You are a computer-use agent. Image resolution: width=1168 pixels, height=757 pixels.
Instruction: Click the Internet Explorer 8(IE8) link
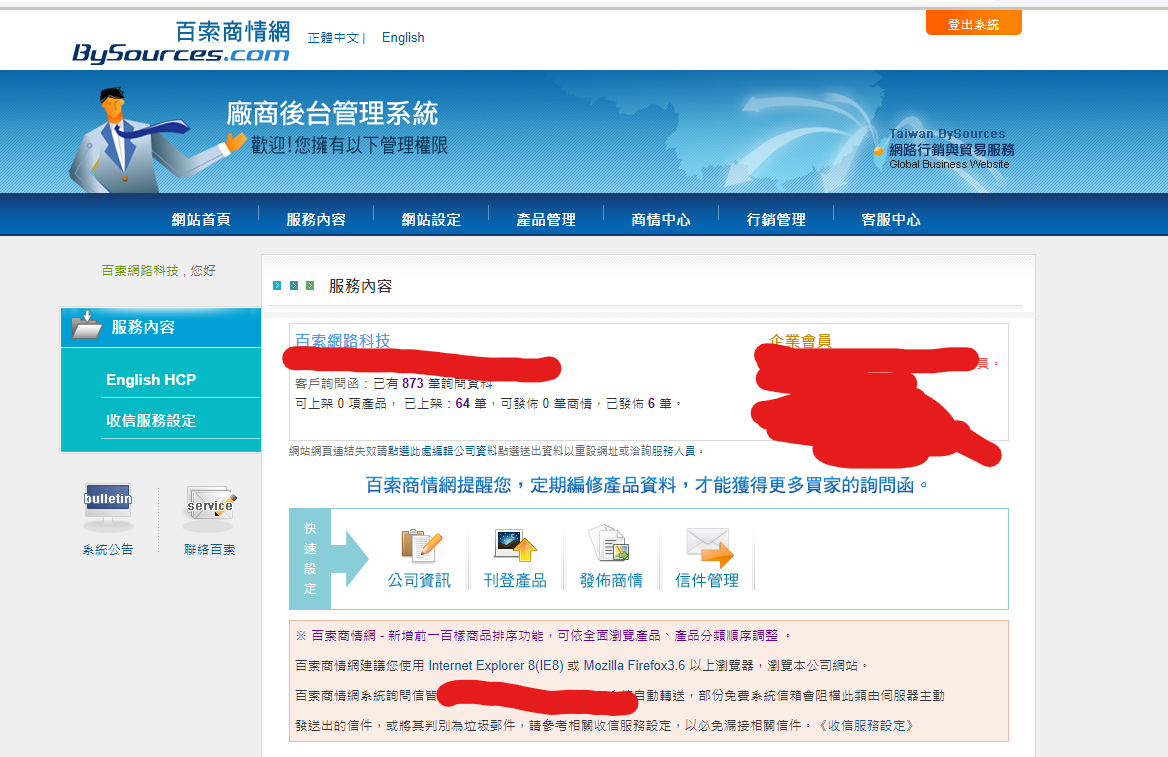496,665
